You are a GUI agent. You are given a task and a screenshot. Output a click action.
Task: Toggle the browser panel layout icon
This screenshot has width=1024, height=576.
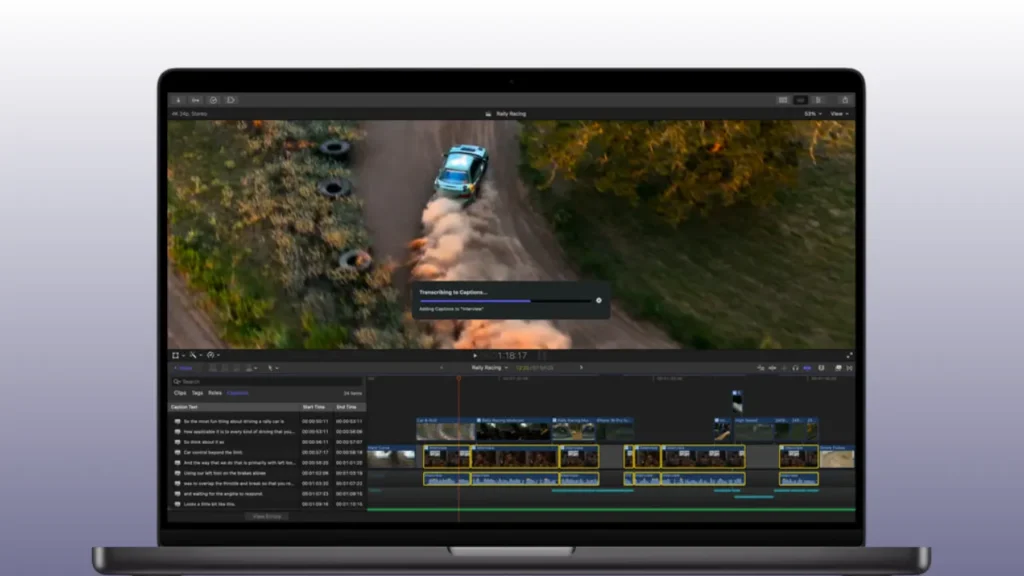click(x=783, y=100)
